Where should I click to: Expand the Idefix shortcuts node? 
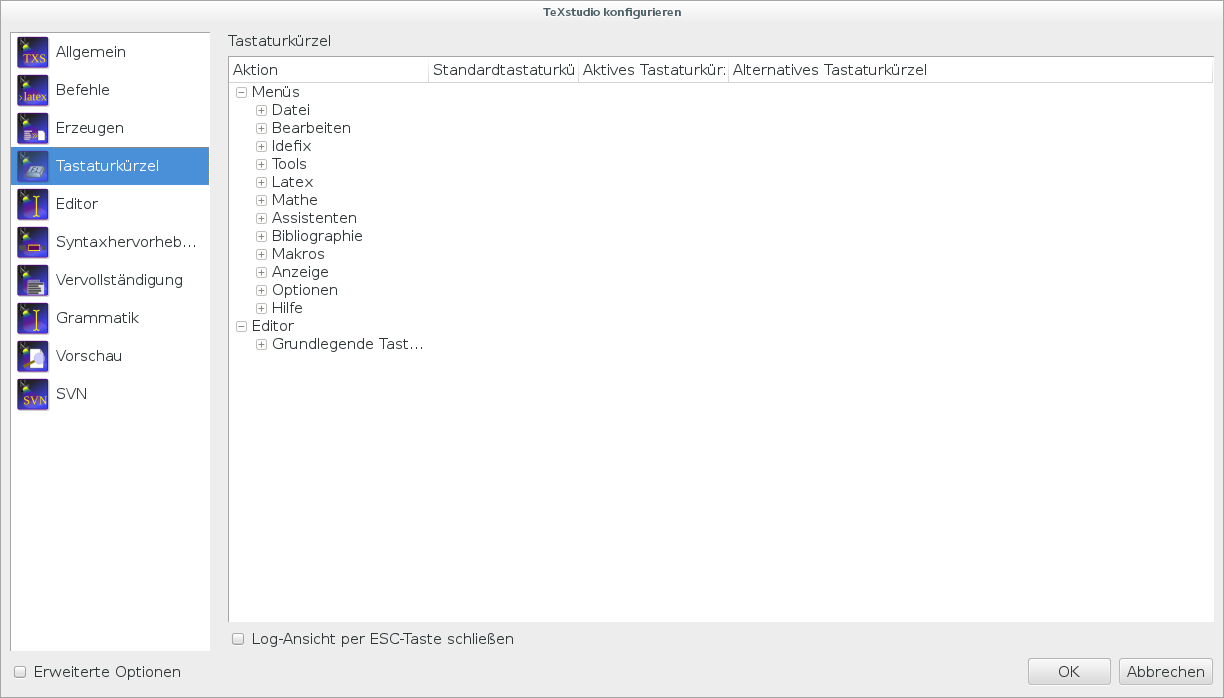coord(261,146)
